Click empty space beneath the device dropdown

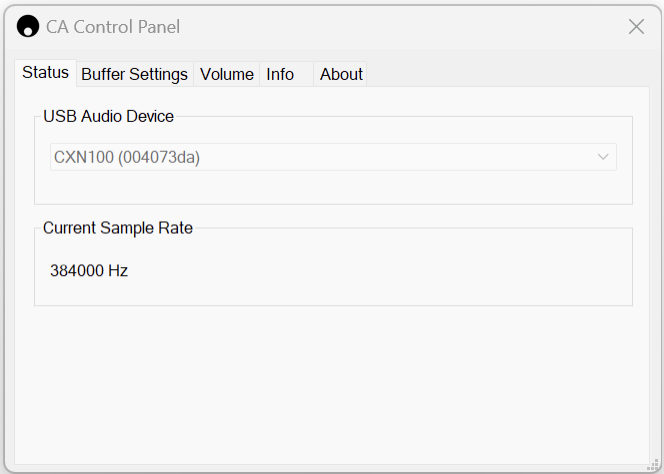[x=333, y=187]
